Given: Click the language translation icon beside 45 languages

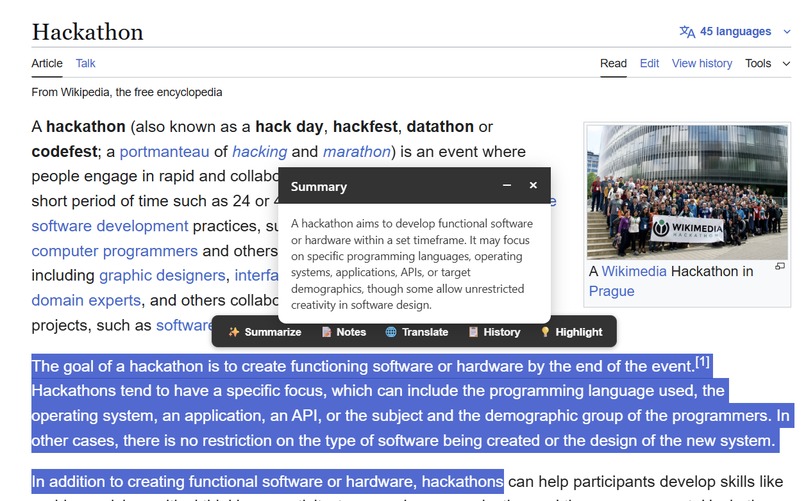Looking at the screenshot, I should pyautogui.click(x=687, y=32).
